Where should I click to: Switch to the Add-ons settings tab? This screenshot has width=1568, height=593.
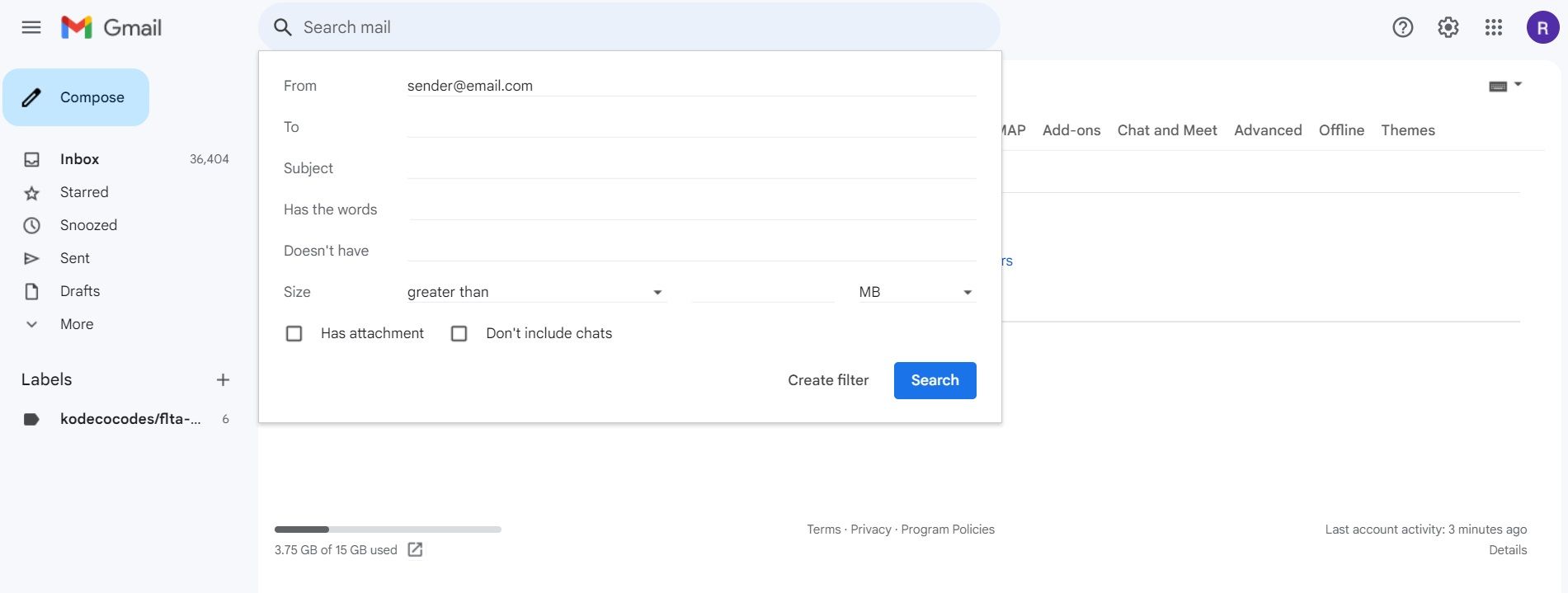tap(1071, 130)
